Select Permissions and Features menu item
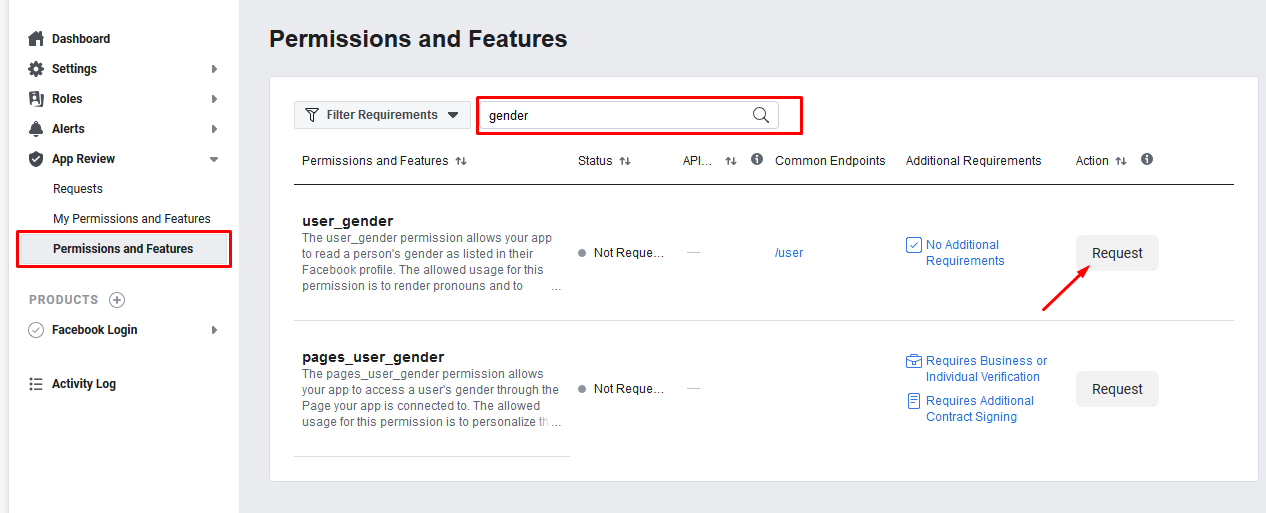 click(123, 249)
